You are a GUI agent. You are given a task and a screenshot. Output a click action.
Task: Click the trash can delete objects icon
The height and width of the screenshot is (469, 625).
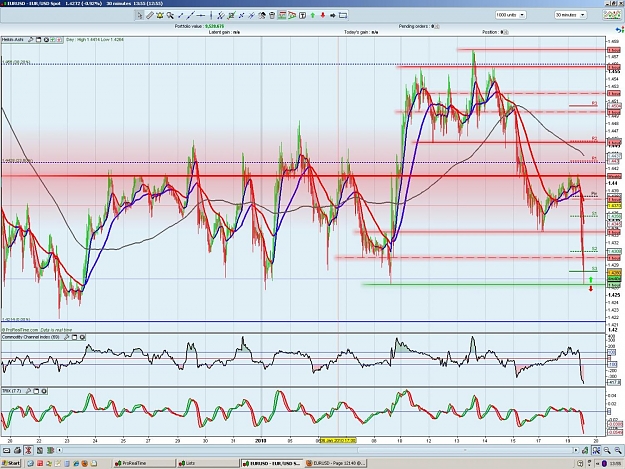click(272, 16)
